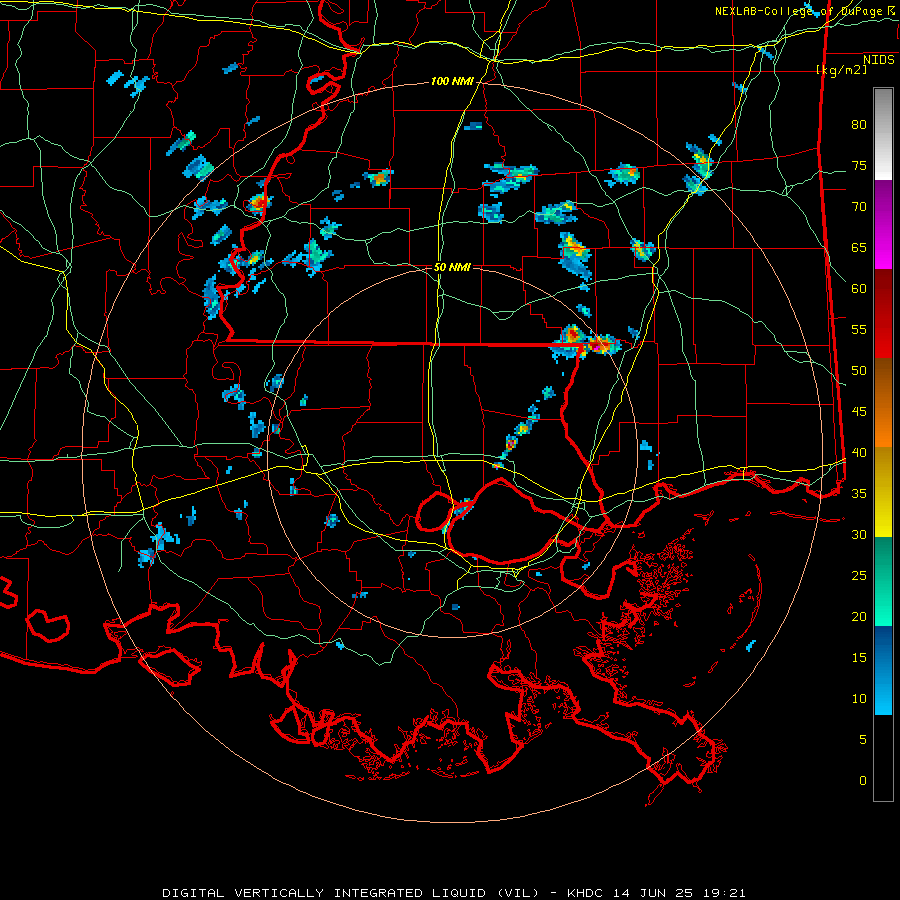Select the 40 value on the VIL scale
This screenshot has width=900, height=900.
(x=859, y=452)
